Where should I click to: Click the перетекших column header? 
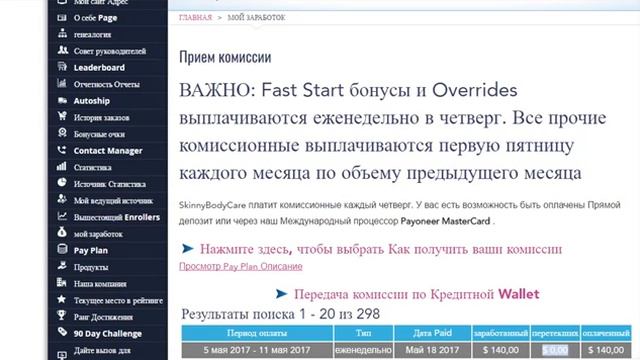[x=555, y=333]
